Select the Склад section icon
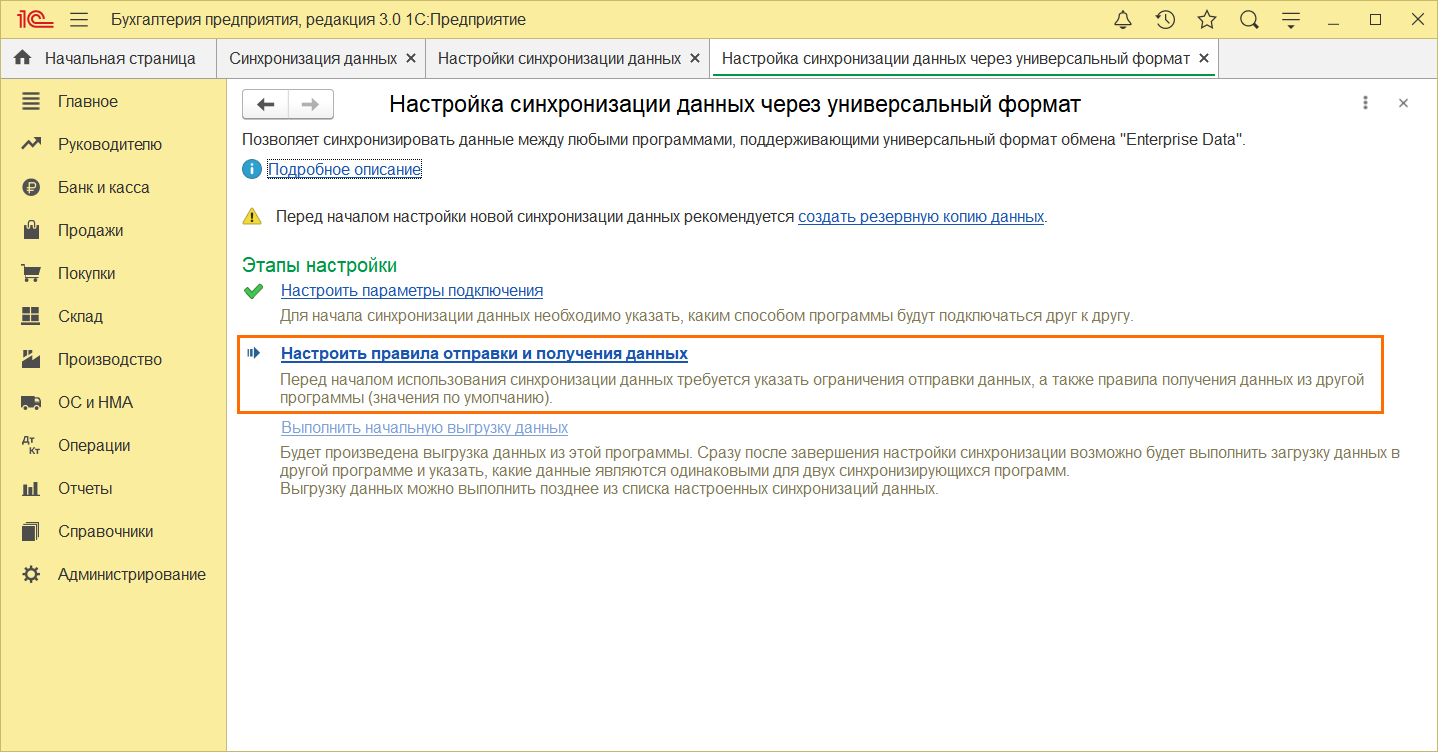Screen dimensions: 1438x752 pyautogui.click(x=31, y=315)
